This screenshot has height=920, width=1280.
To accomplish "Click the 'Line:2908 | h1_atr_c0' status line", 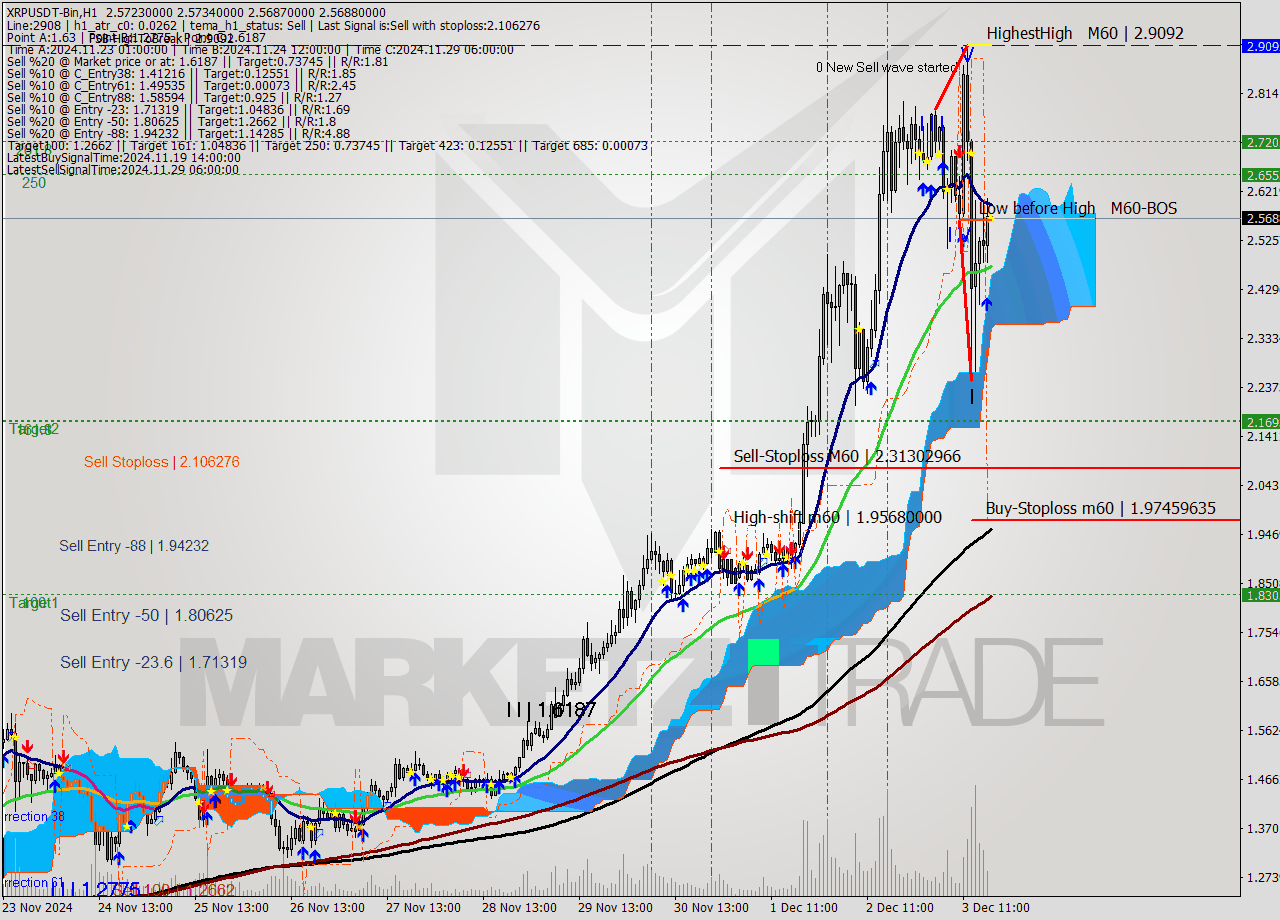I will pos(272,25).
